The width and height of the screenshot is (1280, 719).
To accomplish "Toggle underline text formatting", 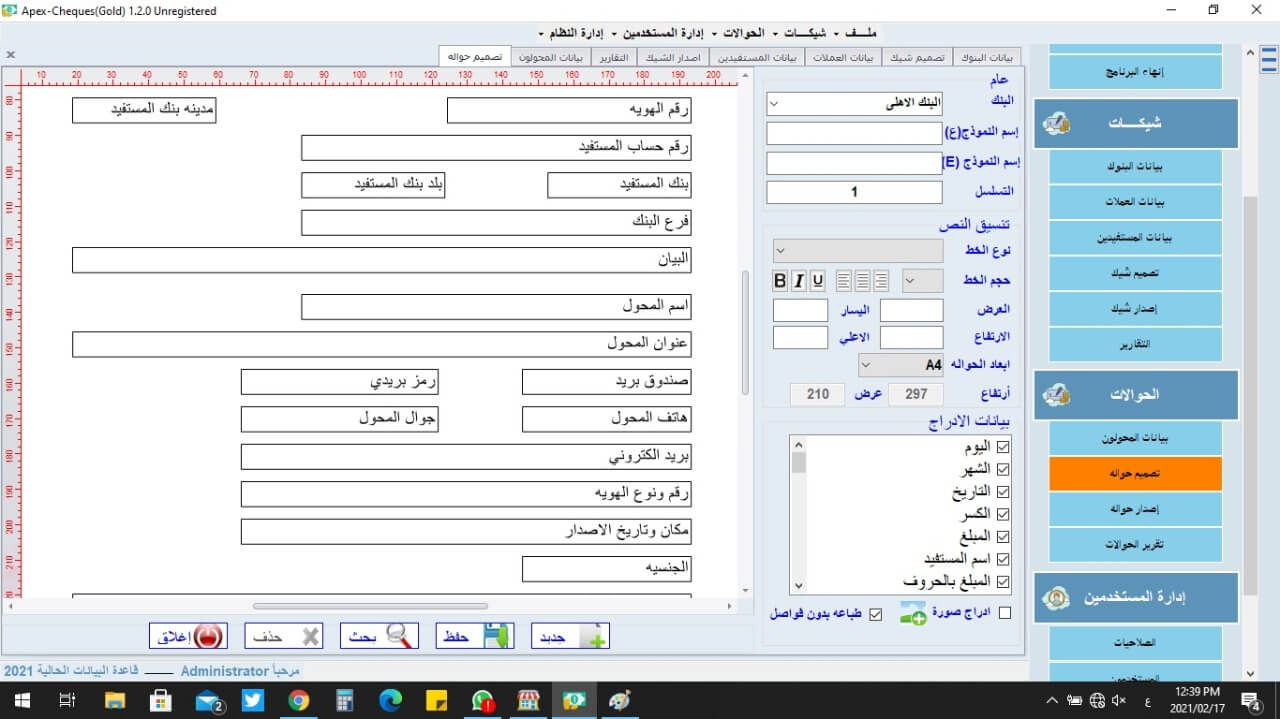I will click(x=818, y=281).
